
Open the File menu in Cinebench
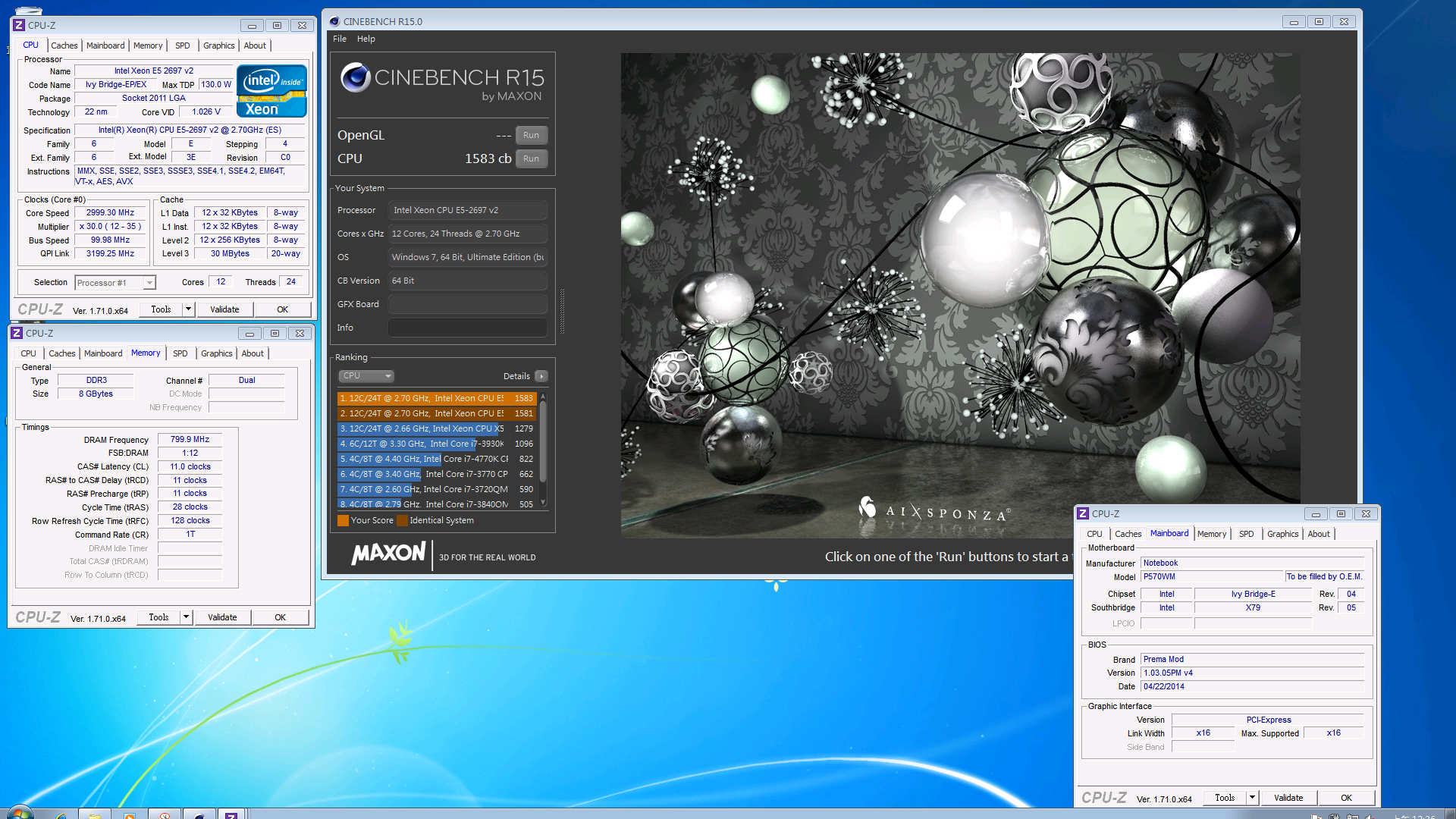coord(340,39)
